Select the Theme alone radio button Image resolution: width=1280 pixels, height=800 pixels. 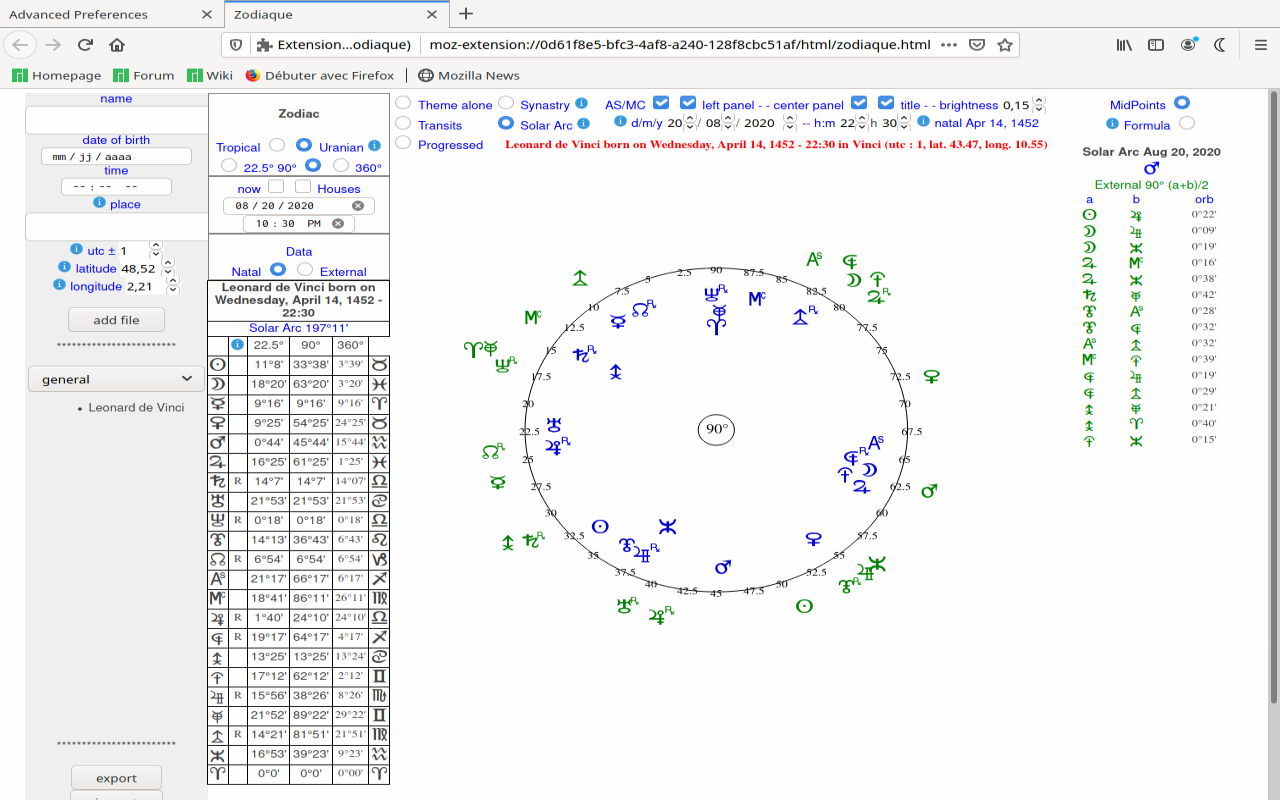(x=403, y=103)
